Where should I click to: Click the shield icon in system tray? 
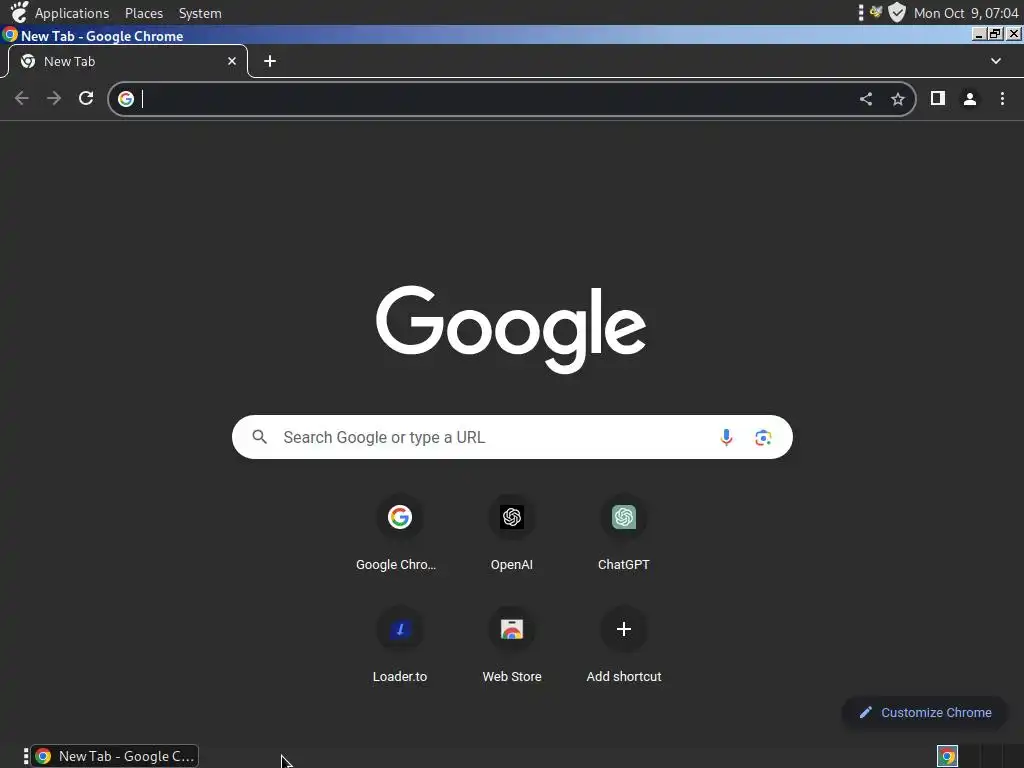coord(897,12)
